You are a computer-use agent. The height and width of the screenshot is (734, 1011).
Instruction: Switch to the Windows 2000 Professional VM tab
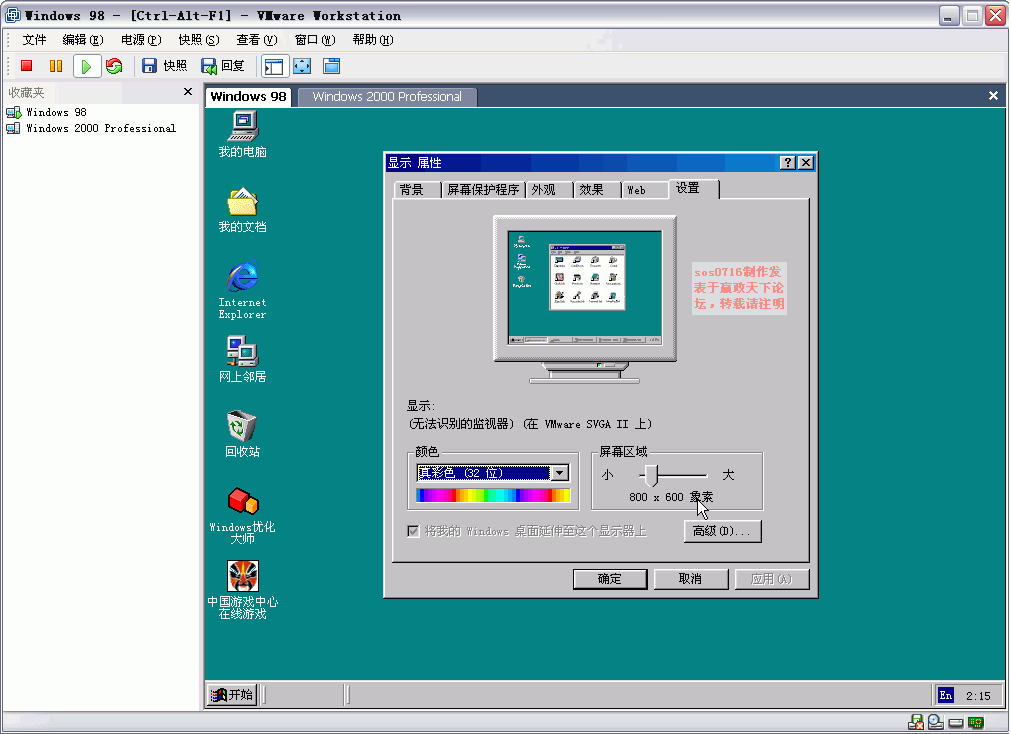387,97
